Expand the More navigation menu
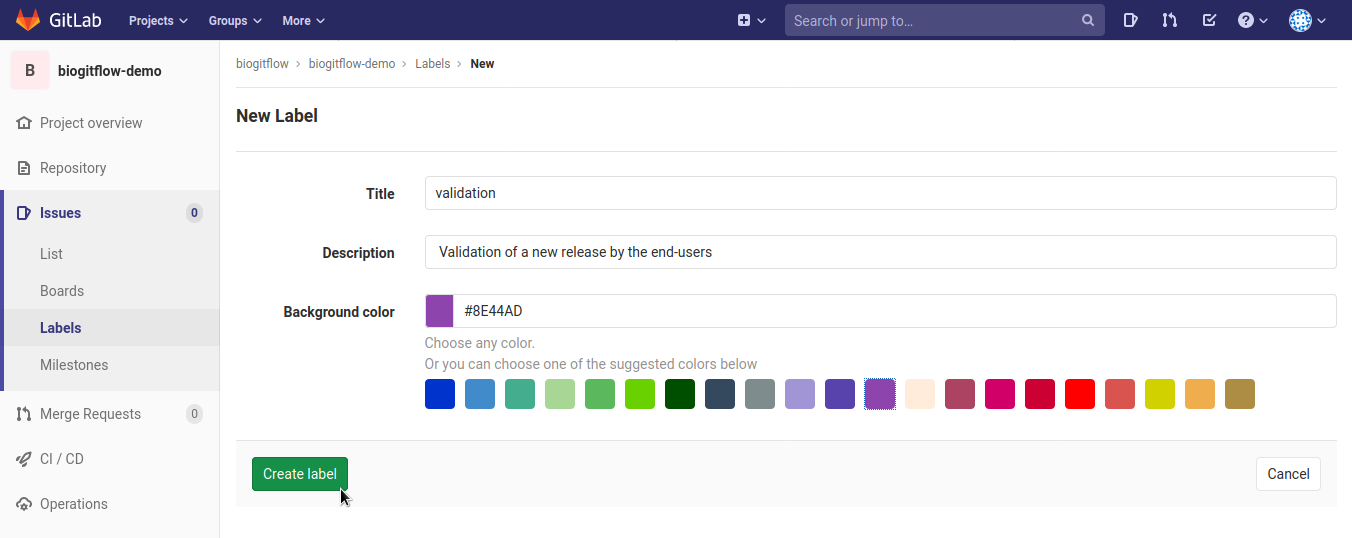 (x=303, y=20)
